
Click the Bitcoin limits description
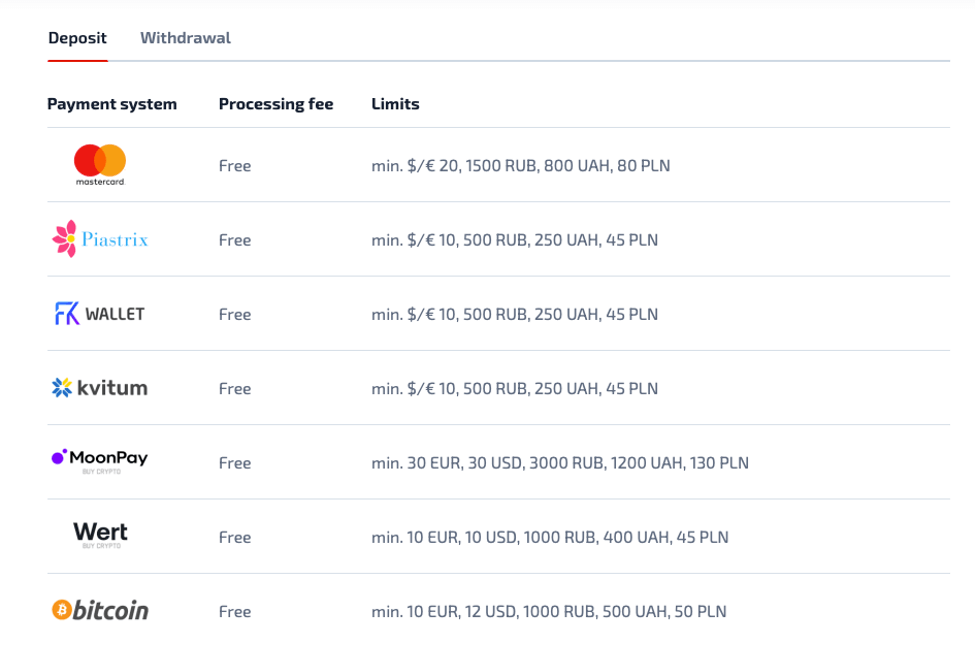click(548, 611)
